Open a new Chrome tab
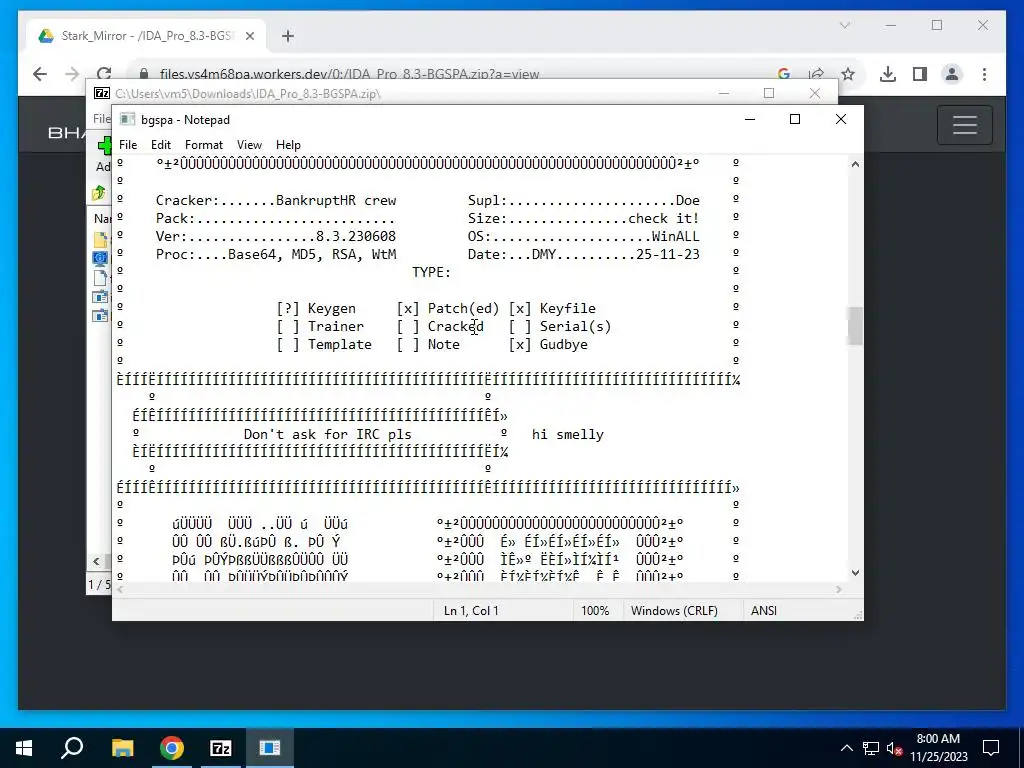 click(287, 36)
